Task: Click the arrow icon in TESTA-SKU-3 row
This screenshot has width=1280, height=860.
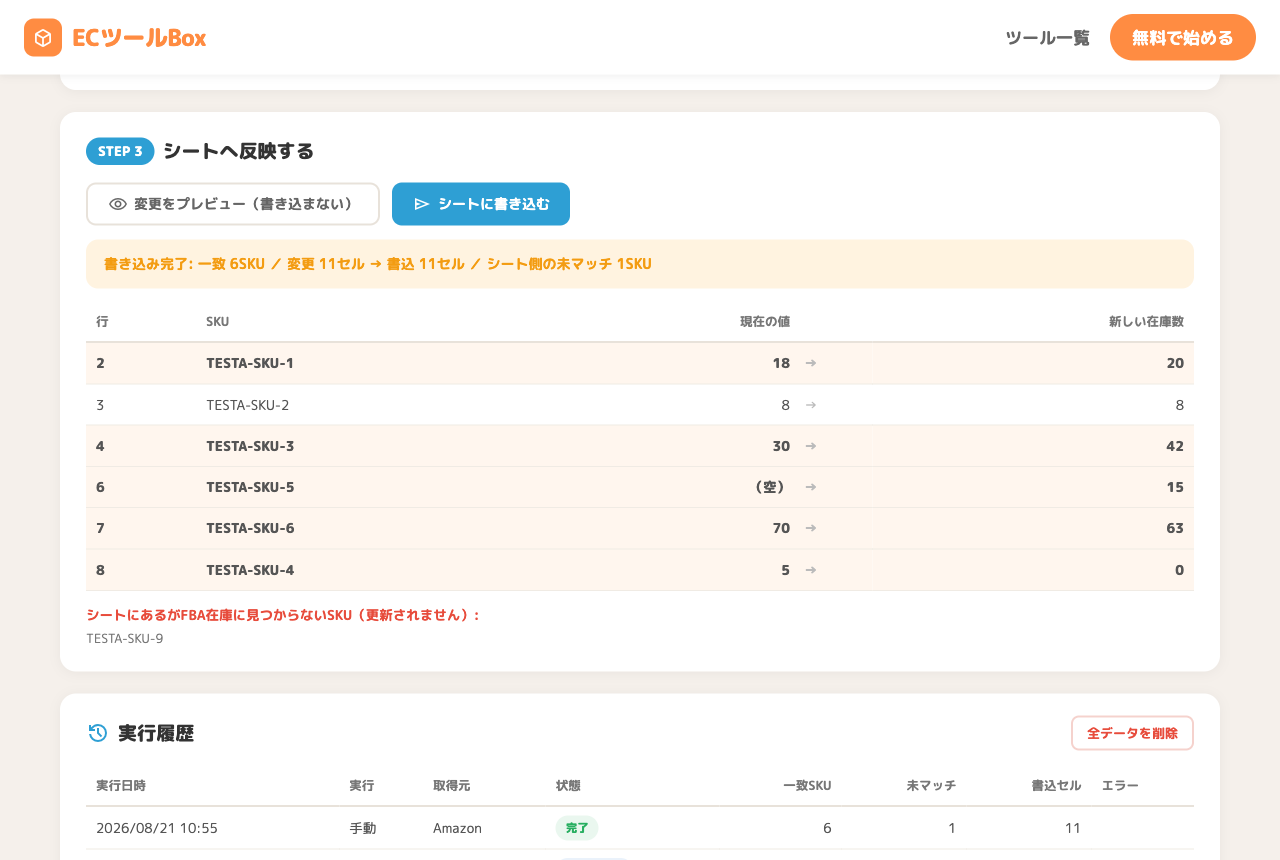Action: click(x=811, y=446)
